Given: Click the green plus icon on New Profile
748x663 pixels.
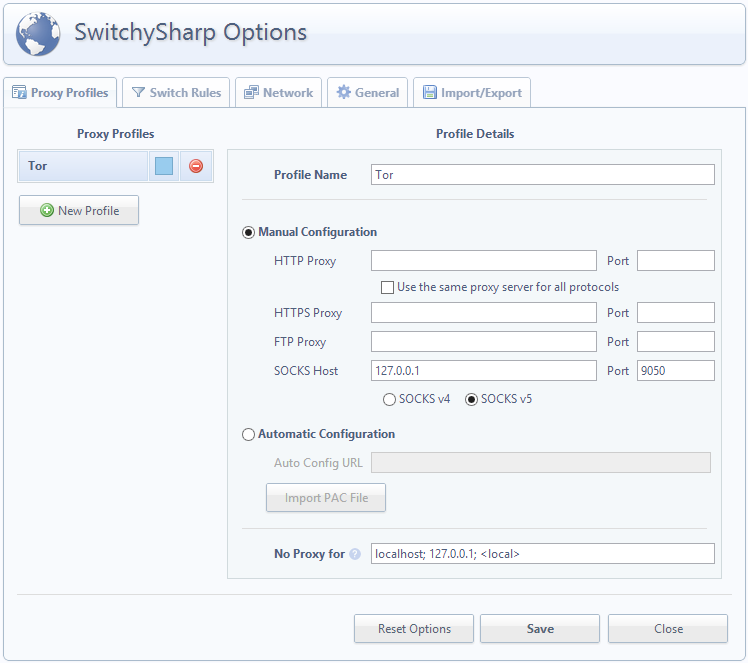Looking at the screenshot, I should pyautogui.click(x=47, y=210).
